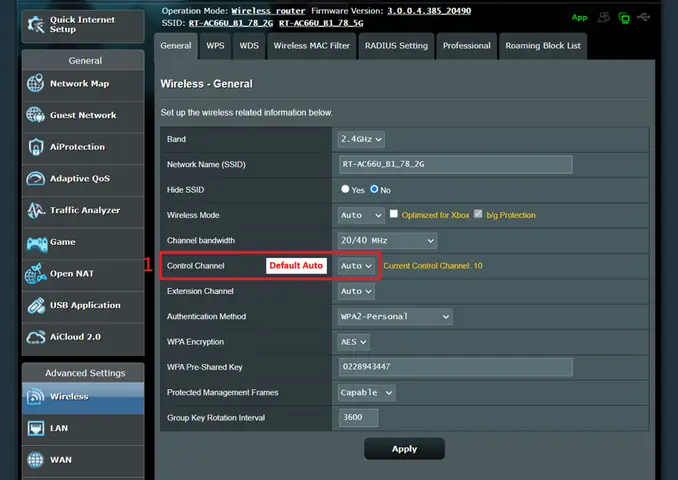This screenshot has width=678, height=480.
Task: Click the Network Name (SSID) input field
Action: (456, 164)
